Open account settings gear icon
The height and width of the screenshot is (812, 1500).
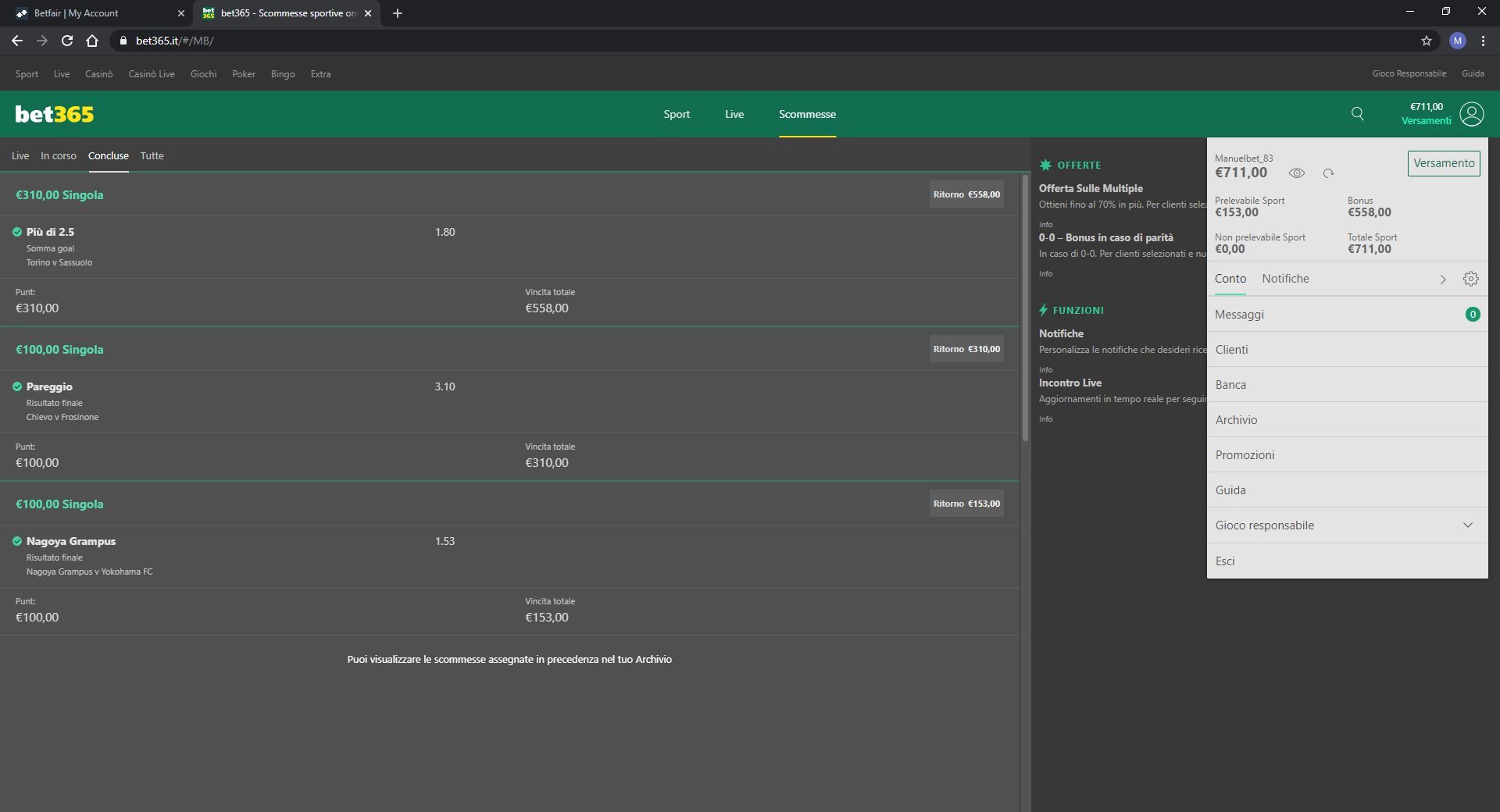(1471, 279)
